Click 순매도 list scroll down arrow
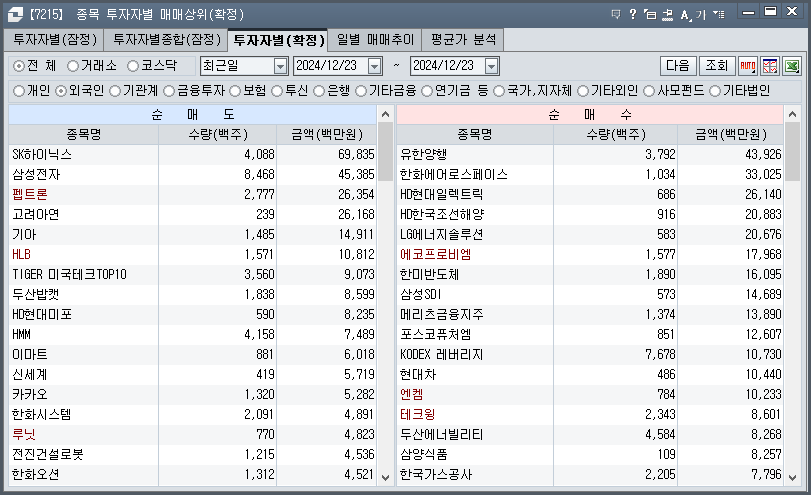This screenshot has height=495, width=811. [385, 477]
